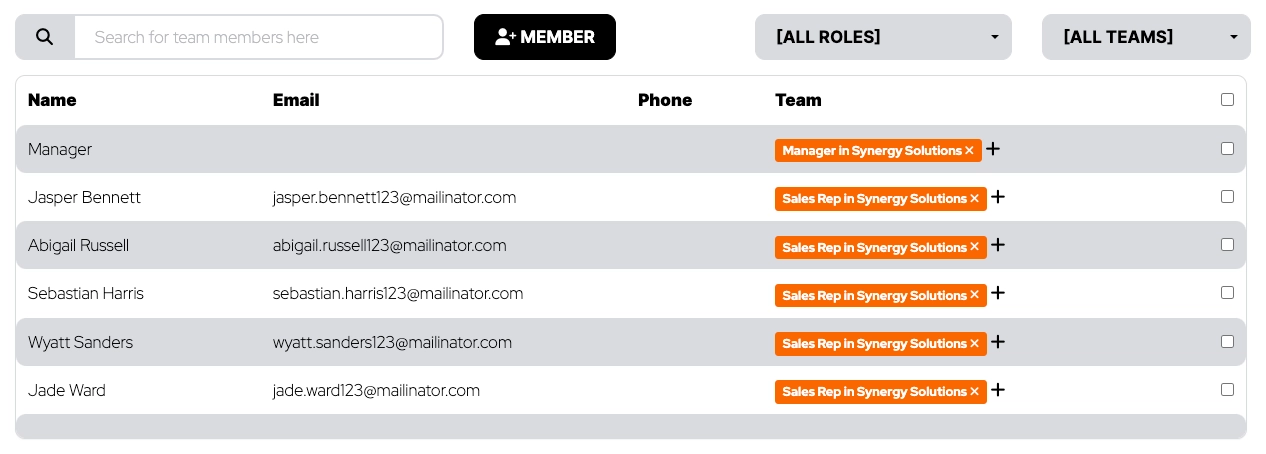The width and height of the screenshot is (1266, 454).
Task: Remove Wyatt Sanders' Sales Rep team tag
Action: [975, 344]
